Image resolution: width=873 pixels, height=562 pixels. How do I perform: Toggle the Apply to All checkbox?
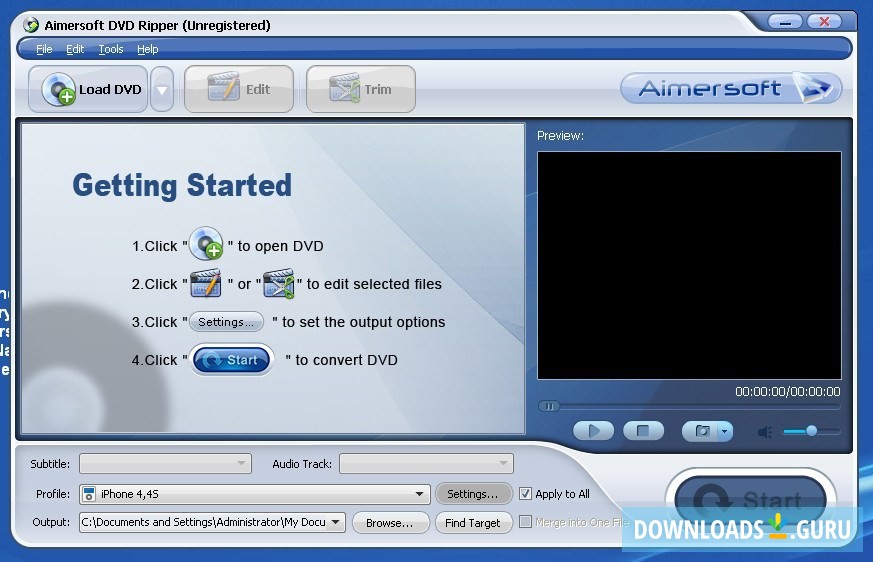click(525, 493)
